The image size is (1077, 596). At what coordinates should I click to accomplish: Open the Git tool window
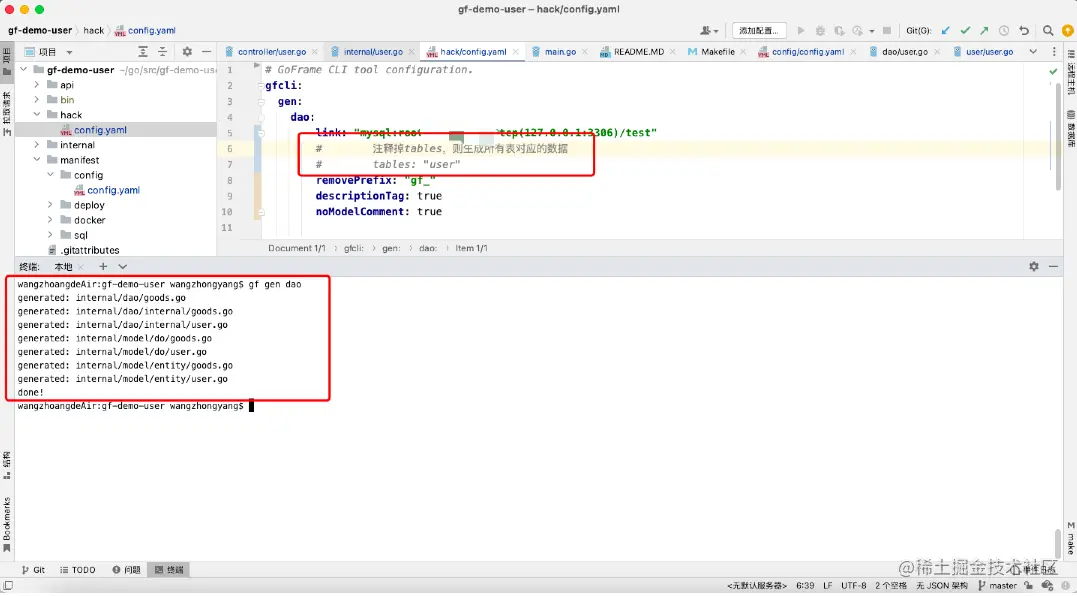tap(33, 570)
